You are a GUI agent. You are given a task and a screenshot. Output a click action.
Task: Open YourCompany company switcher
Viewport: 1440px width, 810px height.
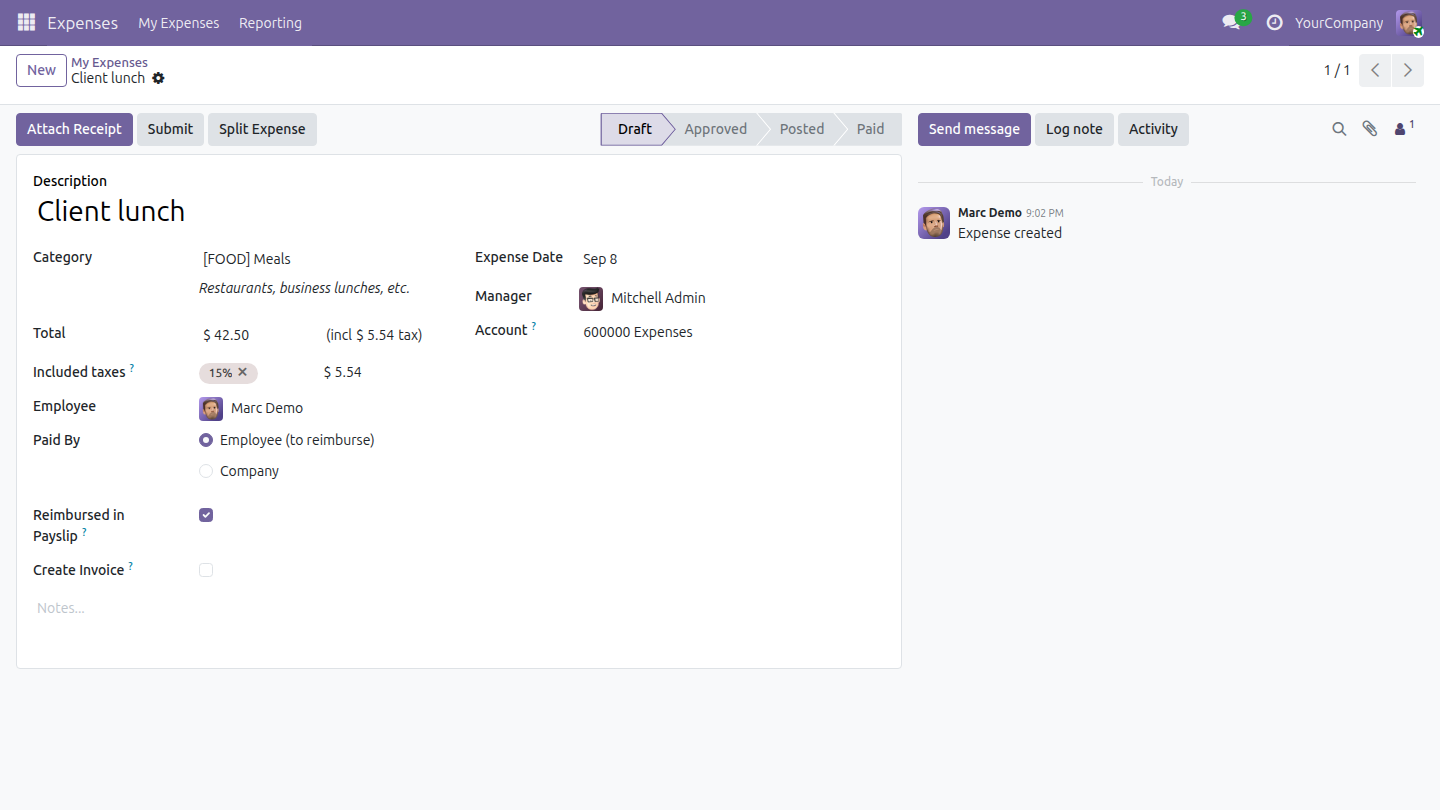tap(1339, 22)
